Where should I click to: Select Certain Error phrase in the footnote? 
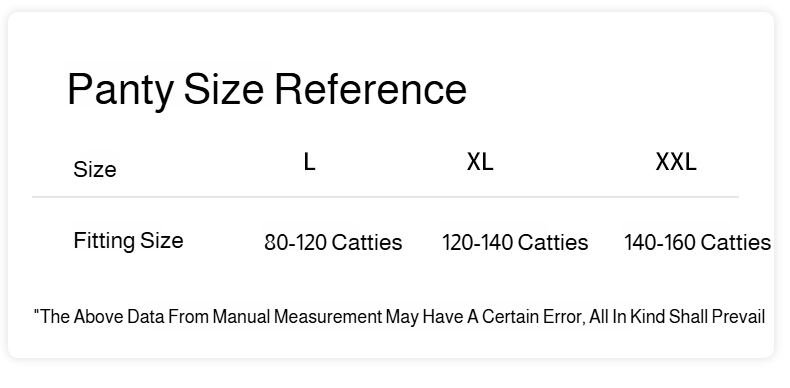[x=533, y=317]
